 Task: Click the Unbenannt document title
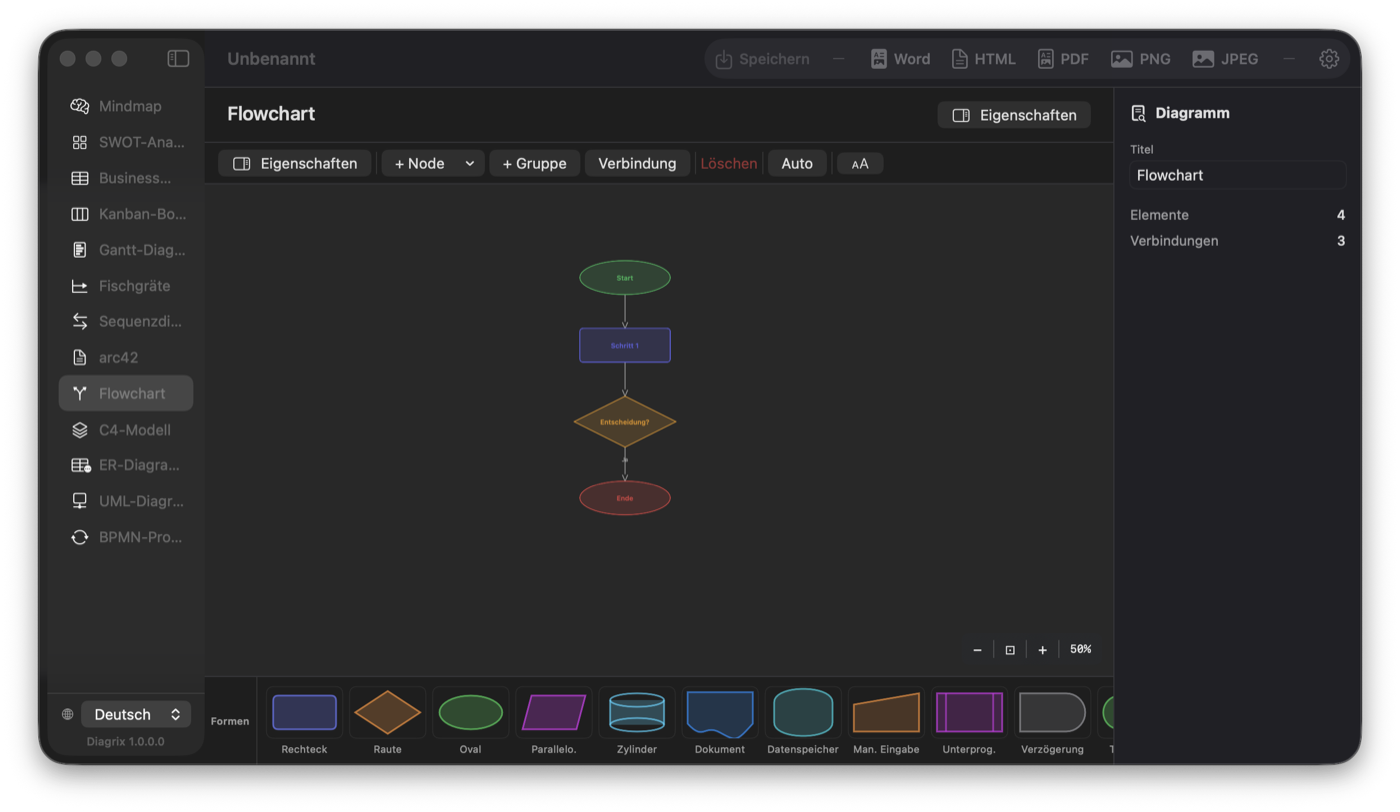tap(271, 59)
